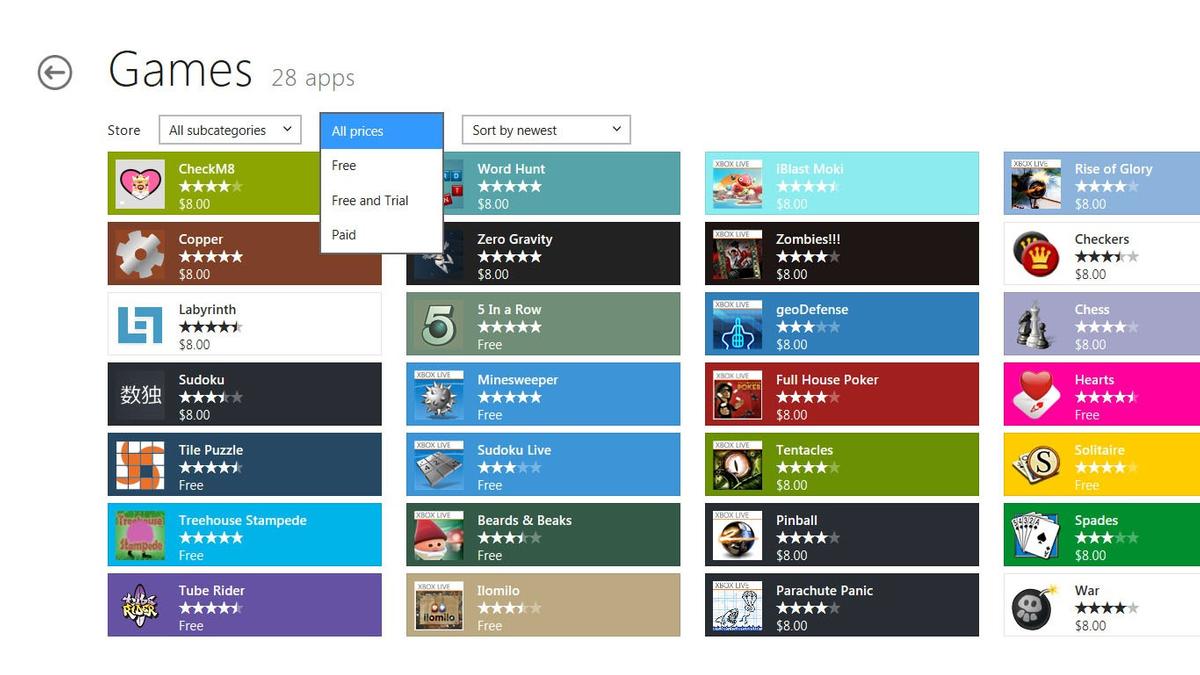Filter by Paid apps

[x=382, y=235]
